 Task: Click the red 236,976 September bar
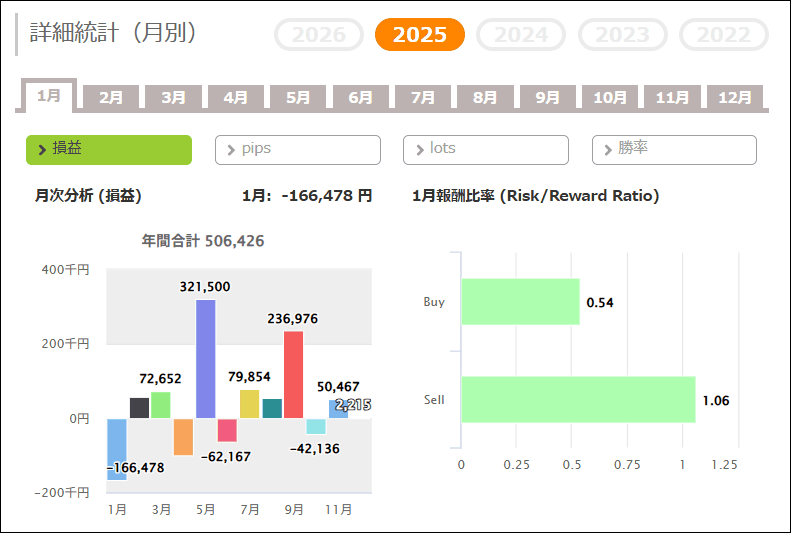pyautogui.click(x=293, y=374)
